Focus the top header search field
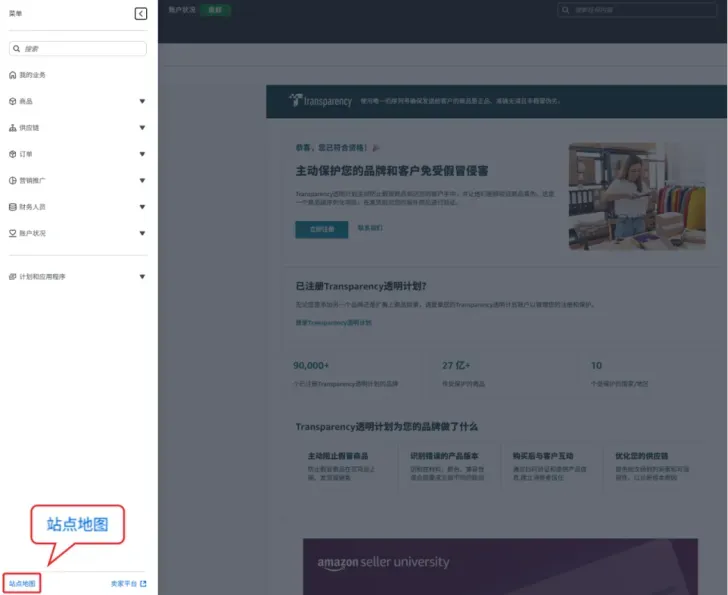 (637, 10)
